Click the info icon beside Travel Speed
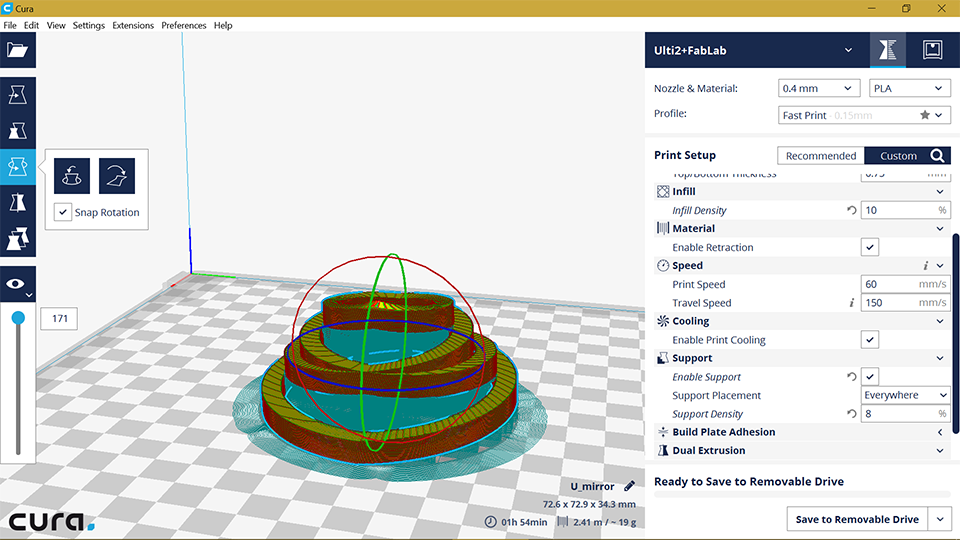The image size is (960, 540). [852, 302]
